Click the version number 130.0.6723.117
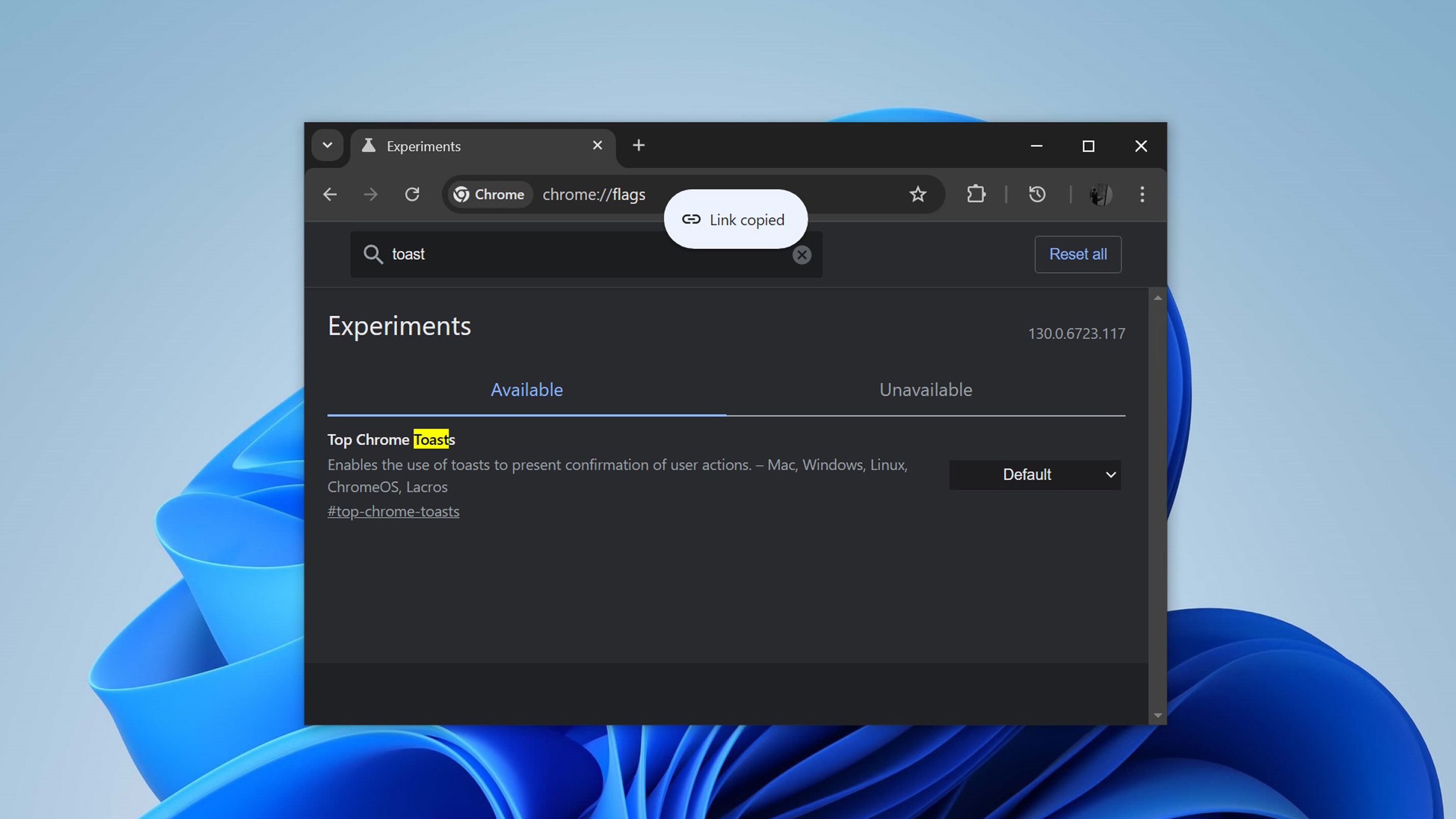 coord(1076,334)
